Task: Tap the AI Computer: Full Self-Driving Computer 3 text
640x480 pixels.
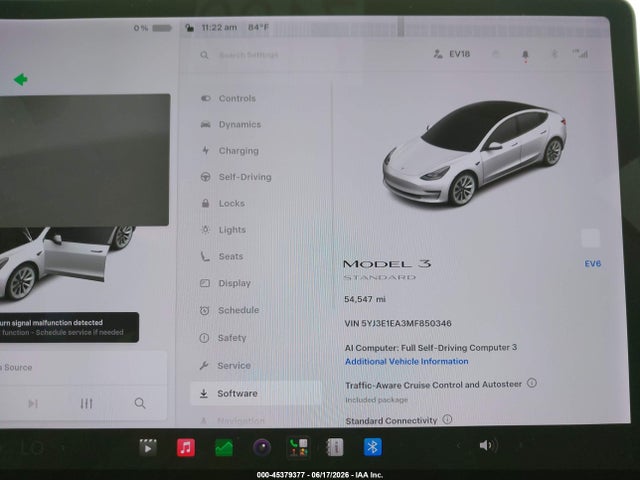Action: click(x=431, y=348)
